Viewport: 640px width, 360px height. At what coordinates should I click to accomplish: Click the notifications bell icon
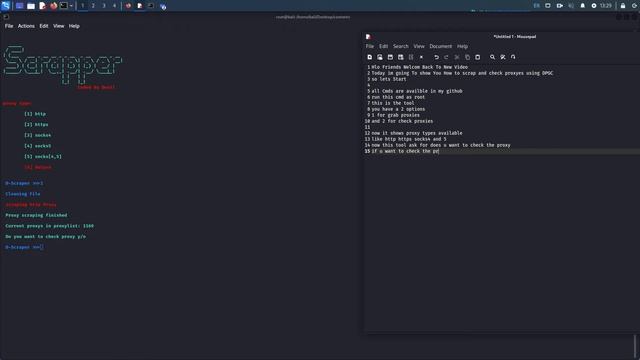pos(582,6)
